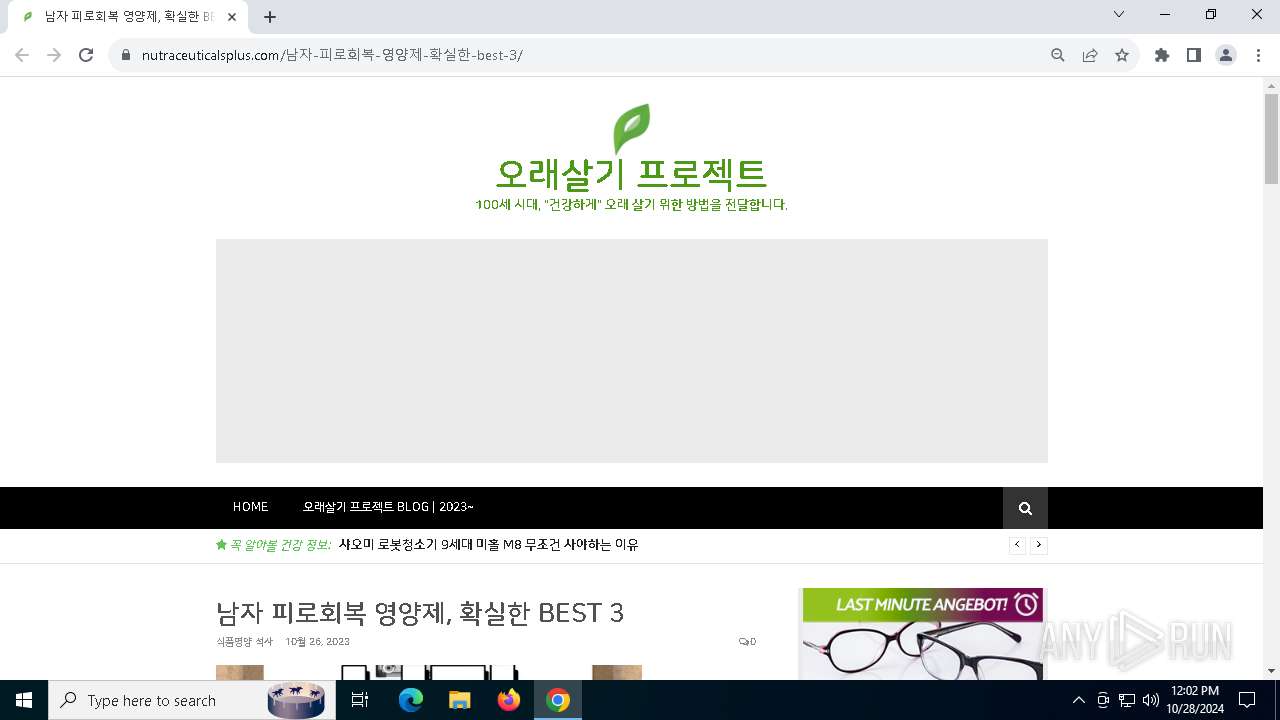This screenshot has width=1280, height=720.
Task: Expand the tab search chevron
Action: coord(1119,14)
